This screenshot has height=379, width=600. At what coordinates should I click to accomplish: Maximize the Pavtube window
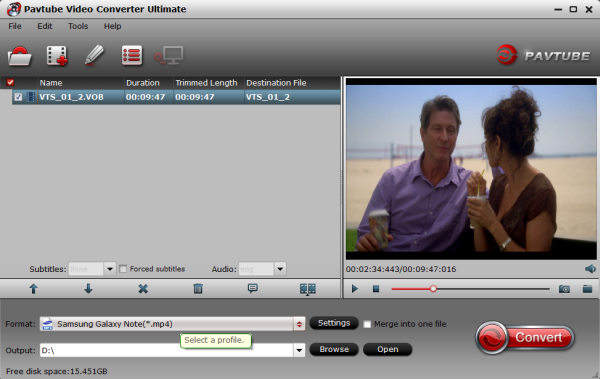573,9
